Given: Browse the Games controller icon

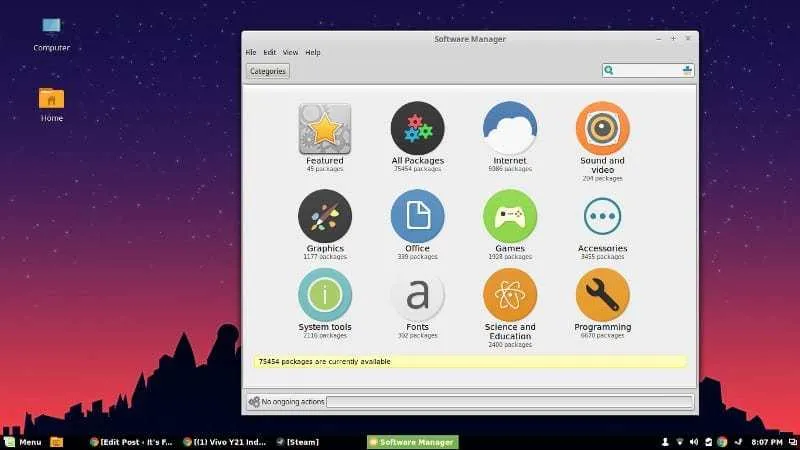Looking at the screenshot, I should (x=510, y=216).
